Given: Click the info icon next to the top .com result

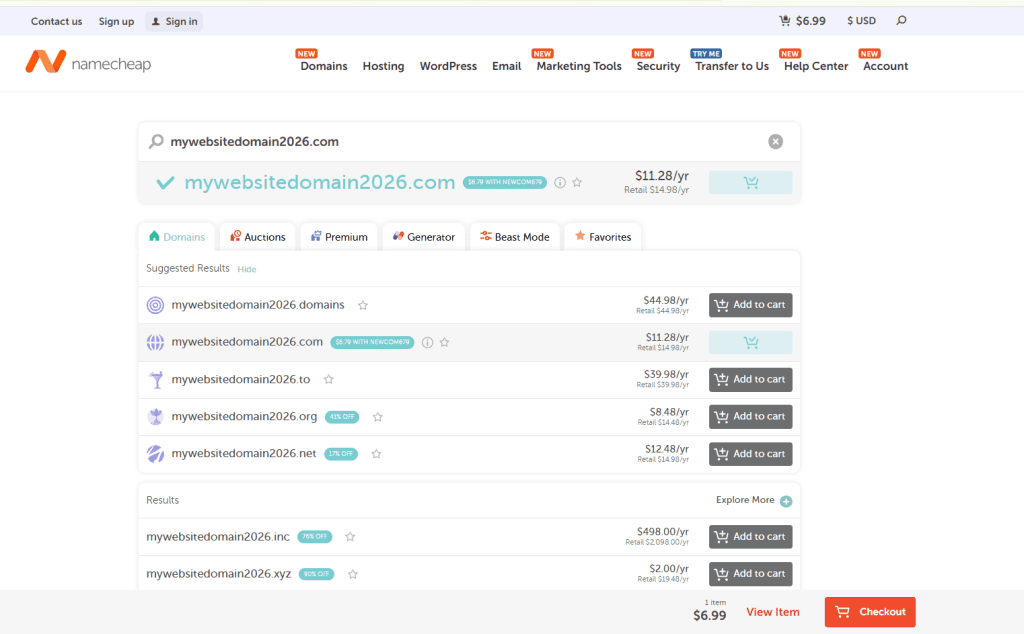Looking at the screenshot, I should tap(560, 183).
